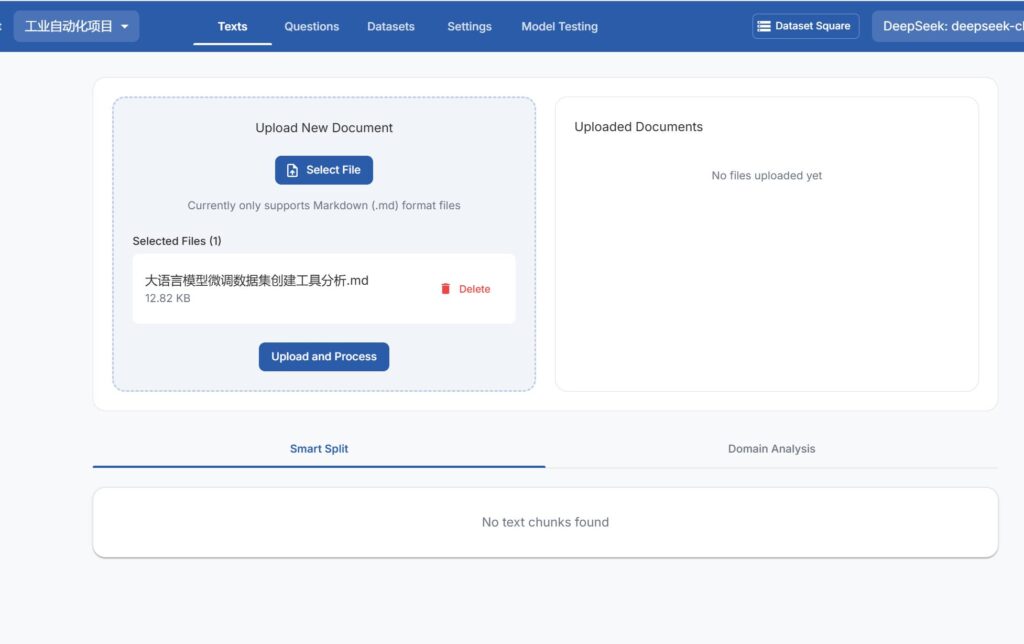Open the Questions tab

click(311, 26)
